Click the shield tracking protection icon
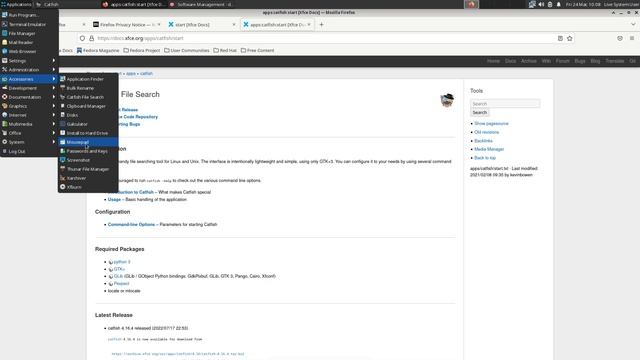 click(82, 38)
